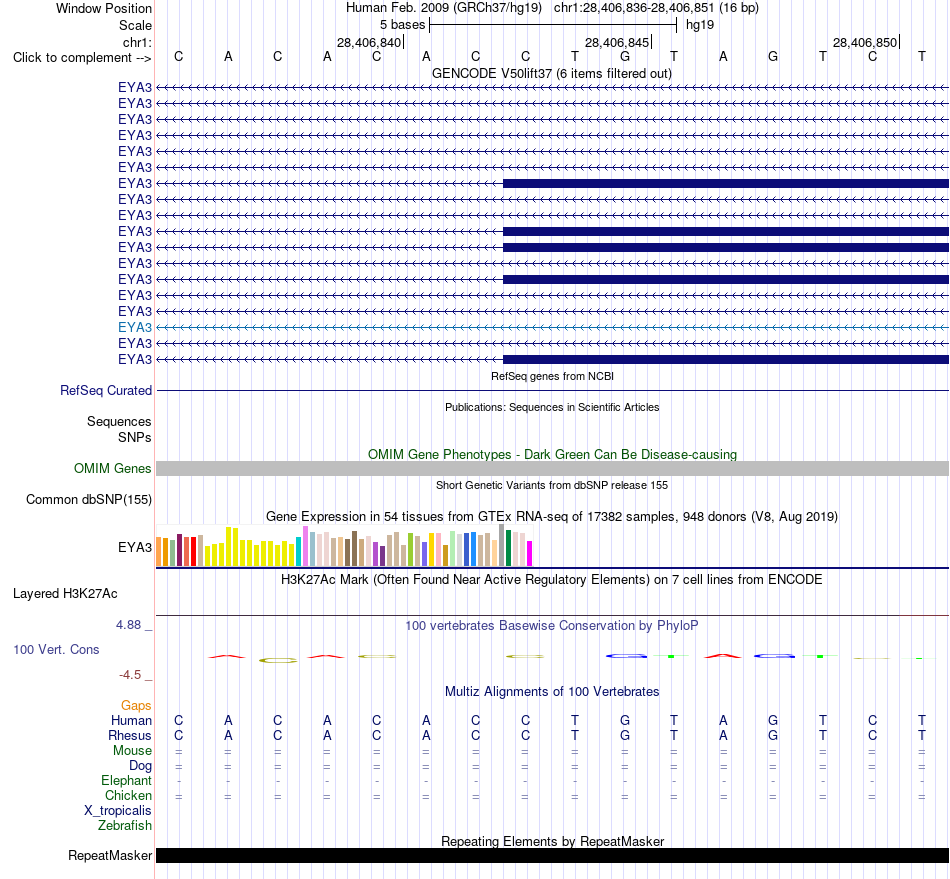Open the 'H3K27Ac Mark' ENCODE track title
The width and height of the screenshot is (950, 879).
click(x=552, y=580)
